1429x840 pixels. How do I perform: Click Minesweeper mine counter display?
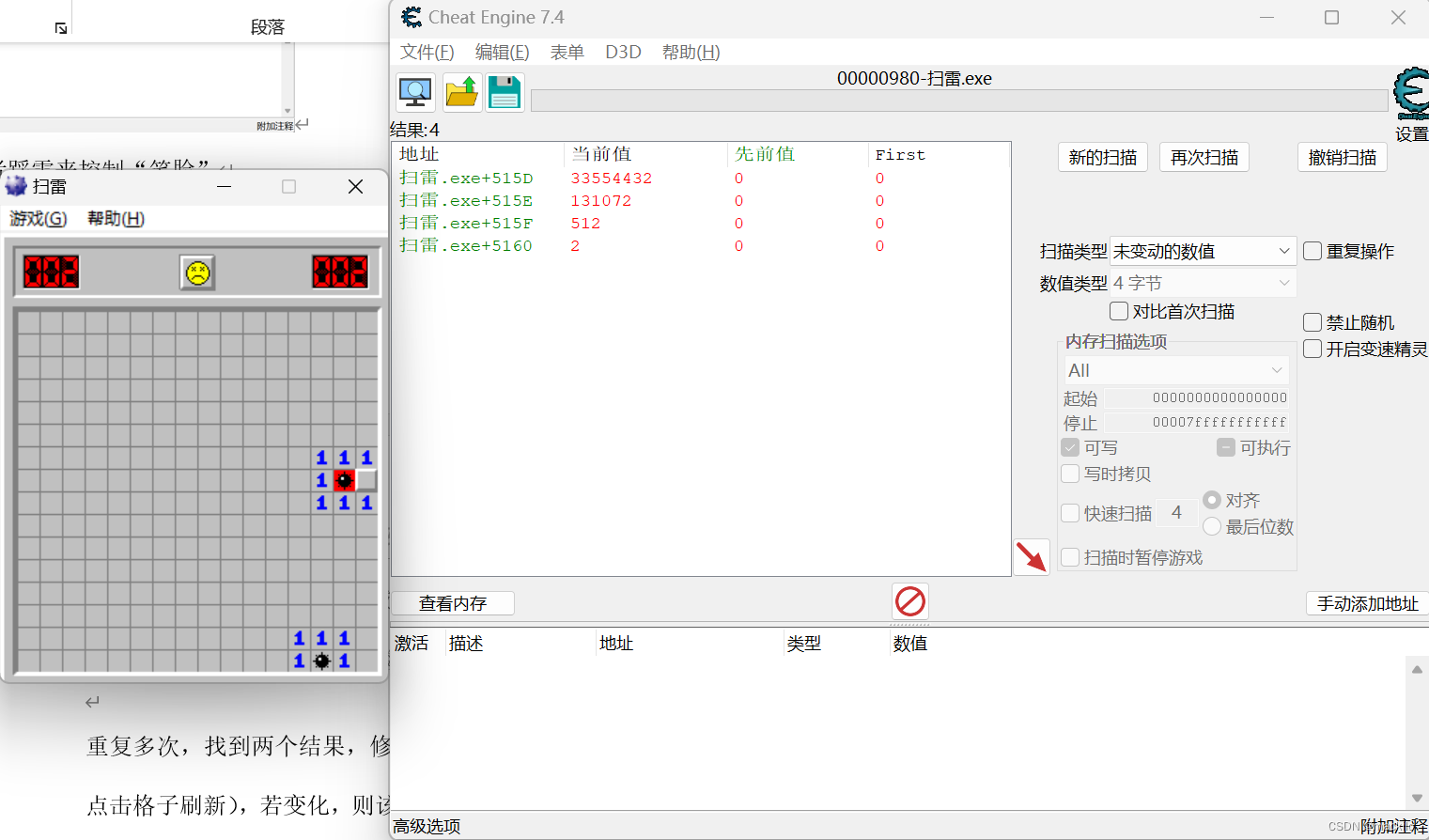pyautogui.click(x=52, y=272)
